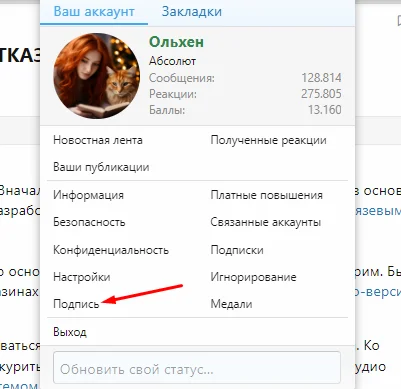401x389 pixels.
Task: Open the Игнорирование list
Action: [x=253, y=277]
